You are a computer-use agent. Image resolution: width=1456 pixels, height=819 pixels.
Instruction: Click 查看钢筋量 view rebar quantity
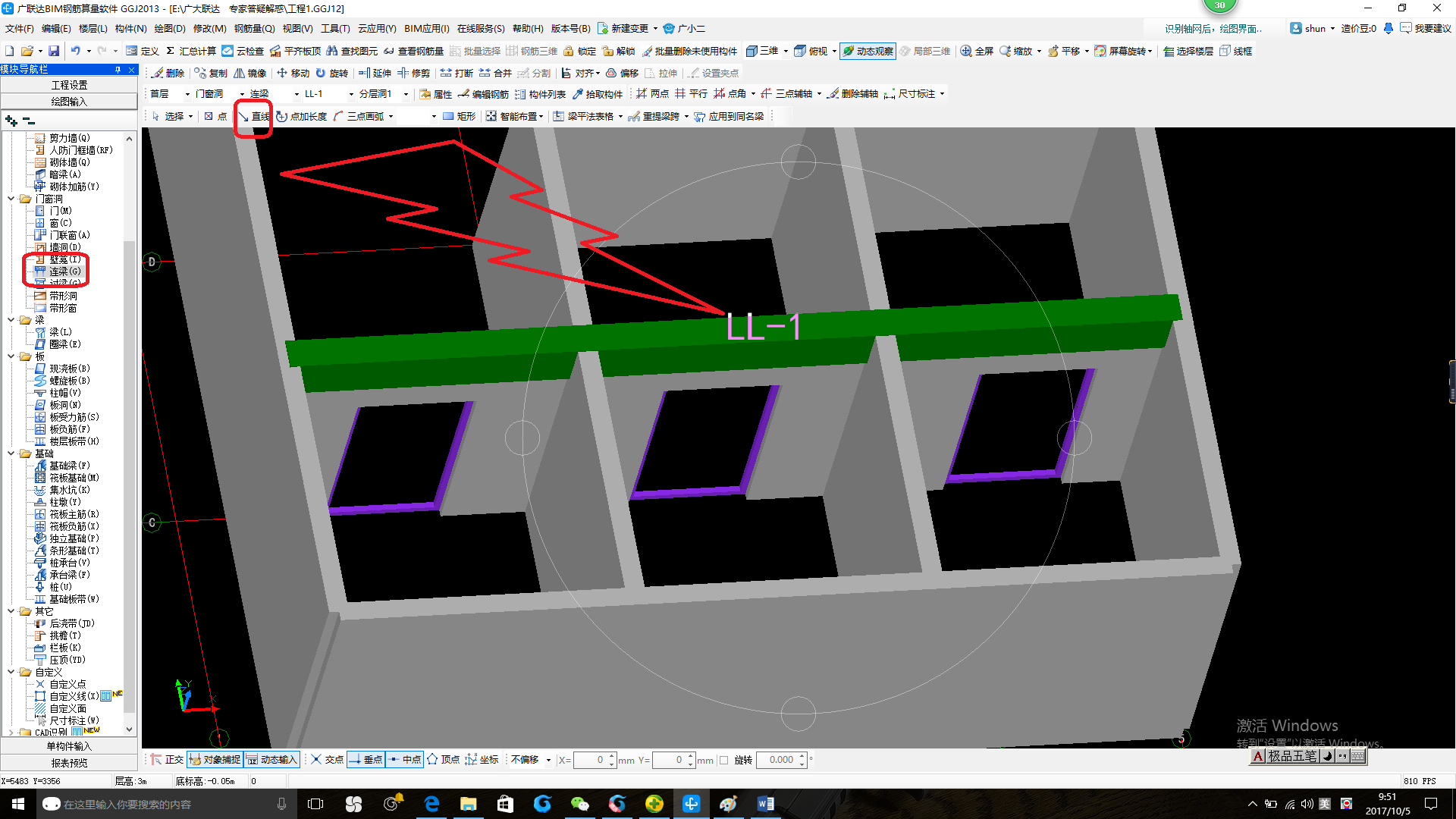[x=413, y=51]
